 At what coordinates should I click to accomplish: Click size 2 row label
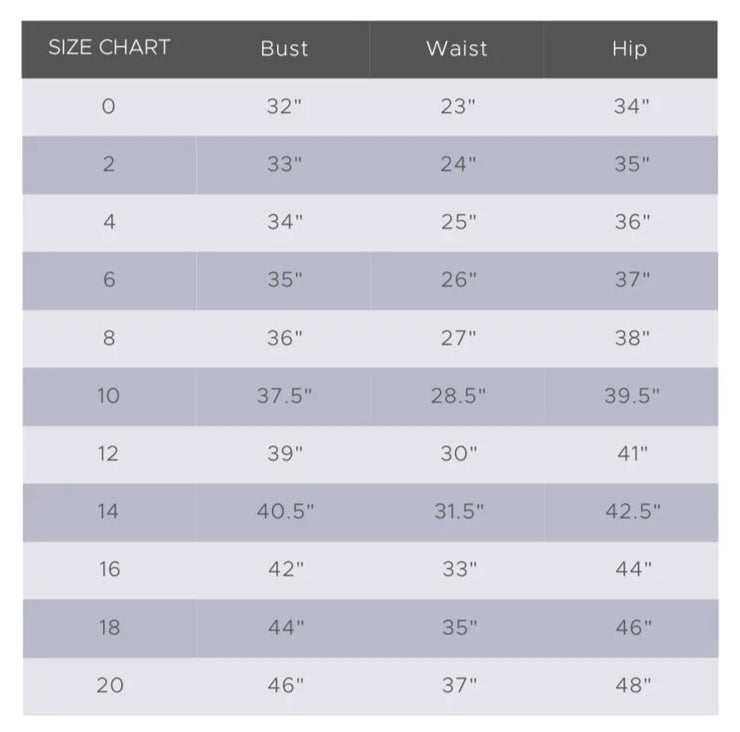109,164
